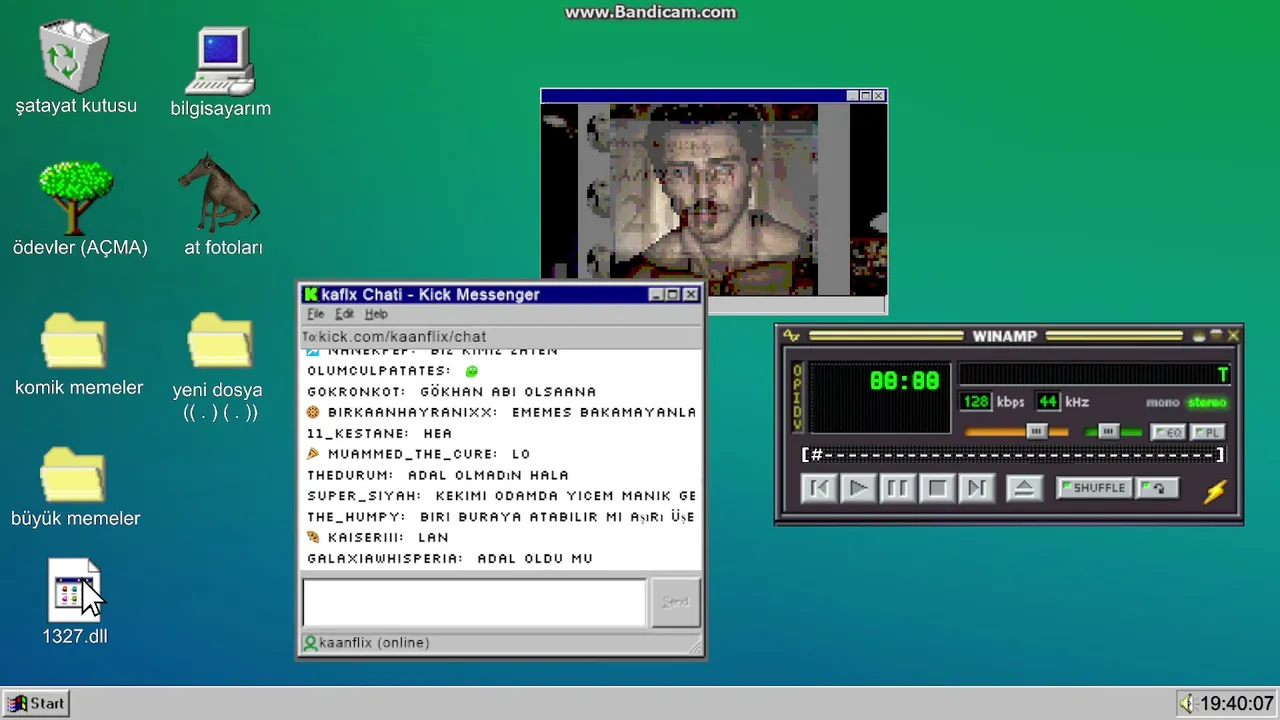Click the pixelated face image in webcam window
The image size is (1280, 720).
[x=713, y=199]
